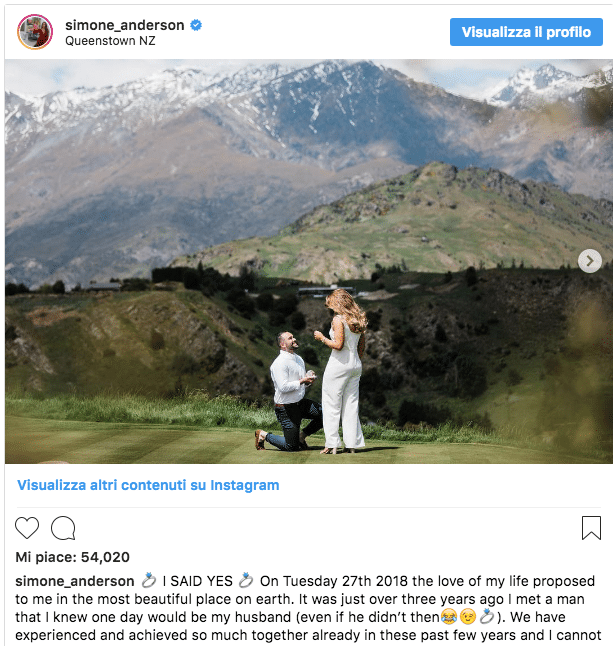
Task: Select the simone_anderson username in the header
Action: [124, 25]
